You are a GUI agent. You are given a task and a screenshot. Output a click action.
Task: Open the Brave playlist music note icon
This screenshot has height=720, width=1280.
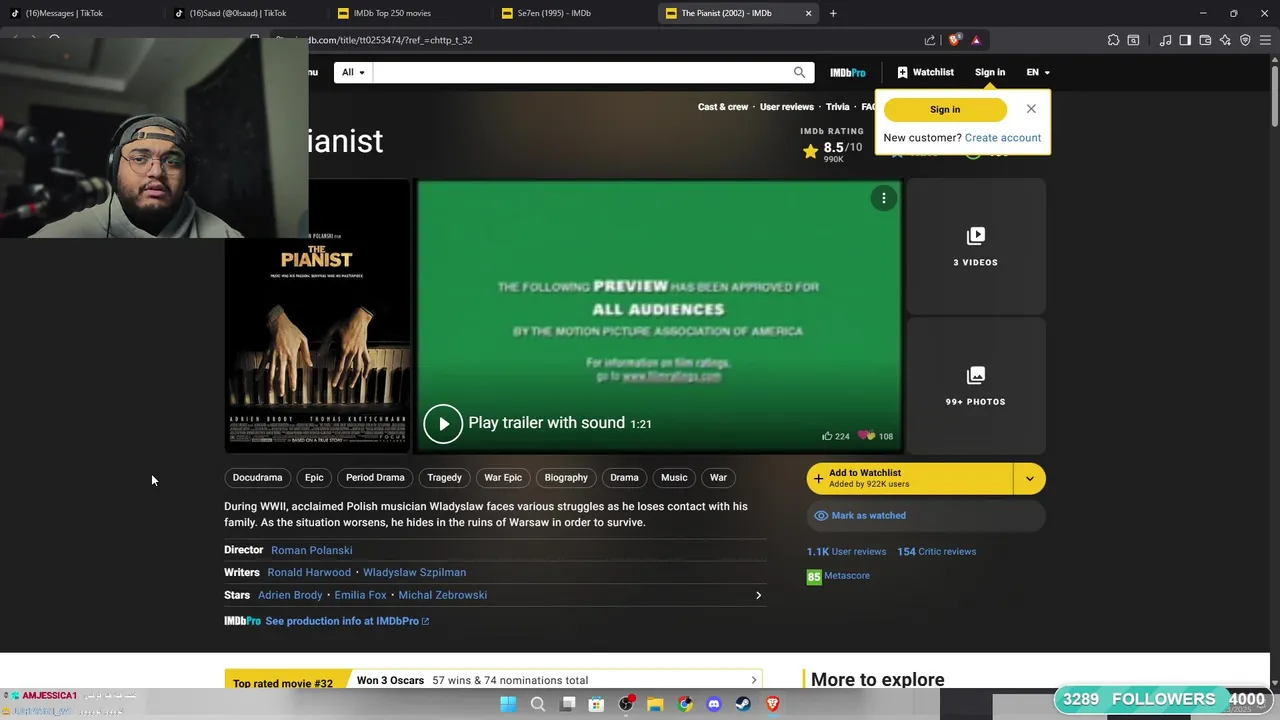1165,40
